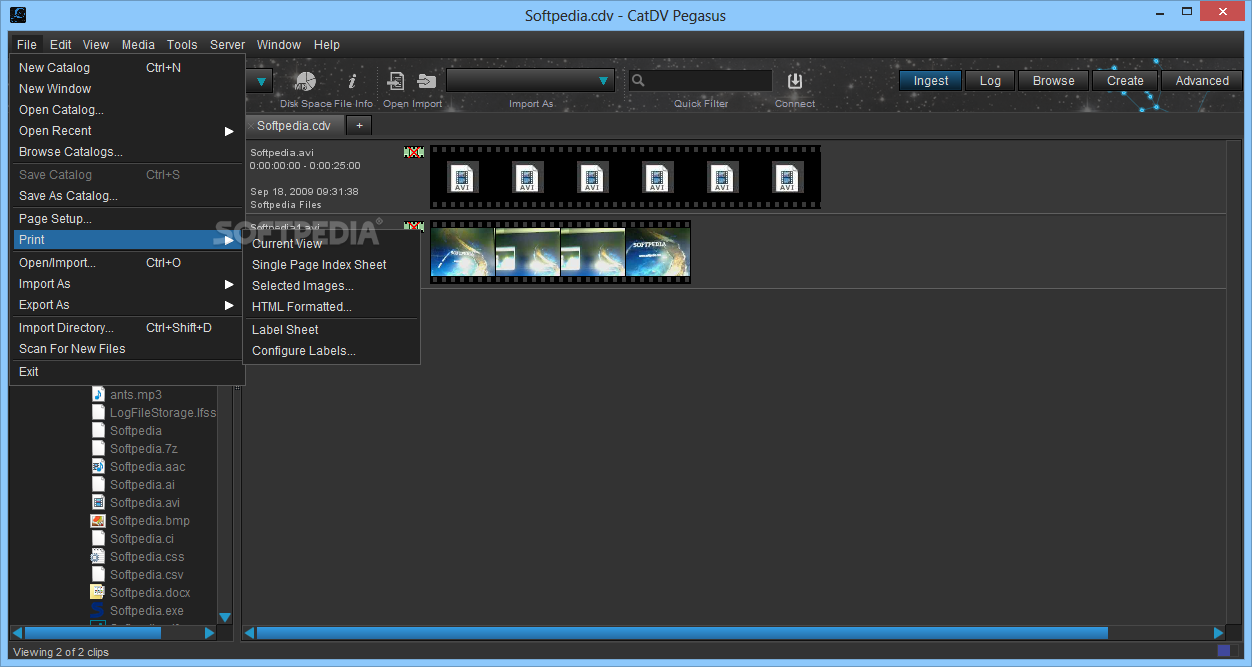Click the Import toolbar icon
This screenshot has height=667, width=1252.
point(427,81)
